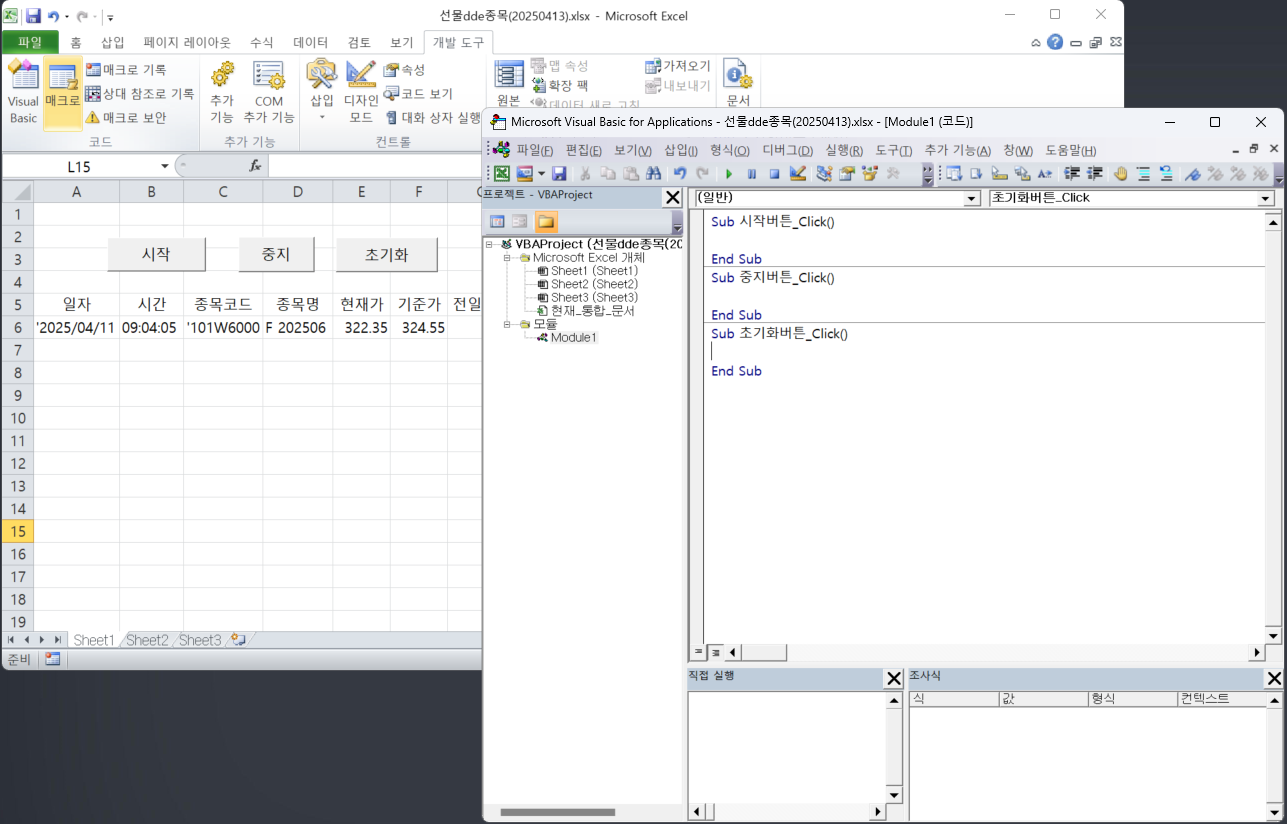Click the Undo arrow in VBA toolbar
1287x824 pixels.
click(680, 173)
